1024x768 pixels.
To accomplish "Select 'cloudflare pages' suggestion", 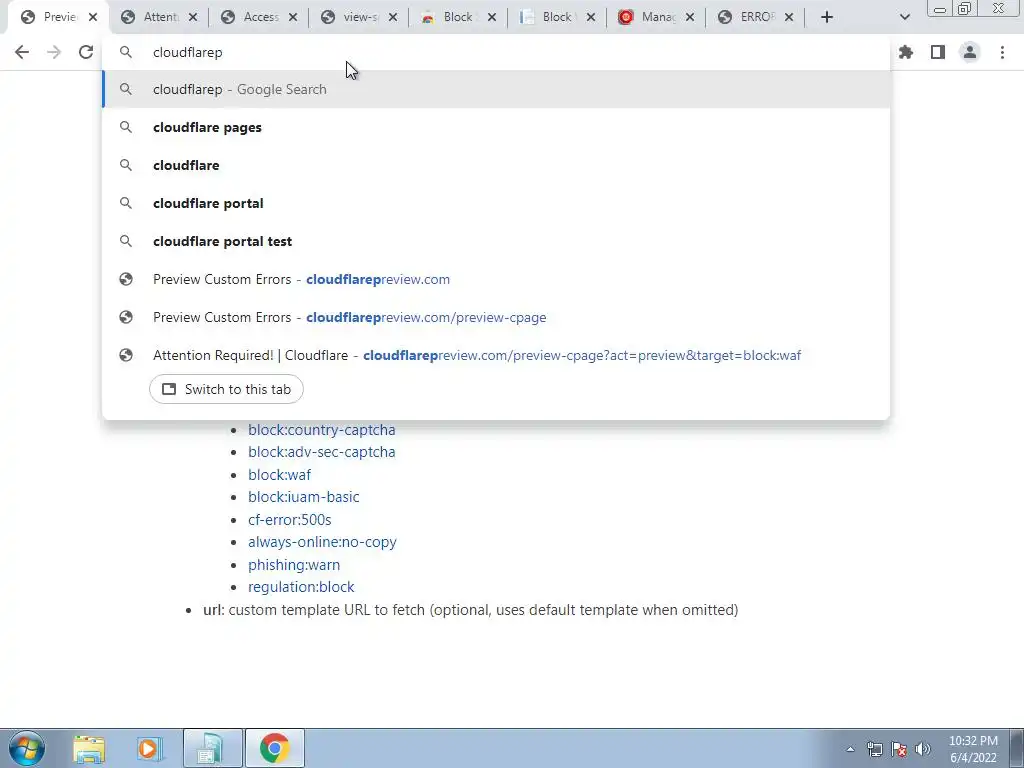I will coord(496,127).
